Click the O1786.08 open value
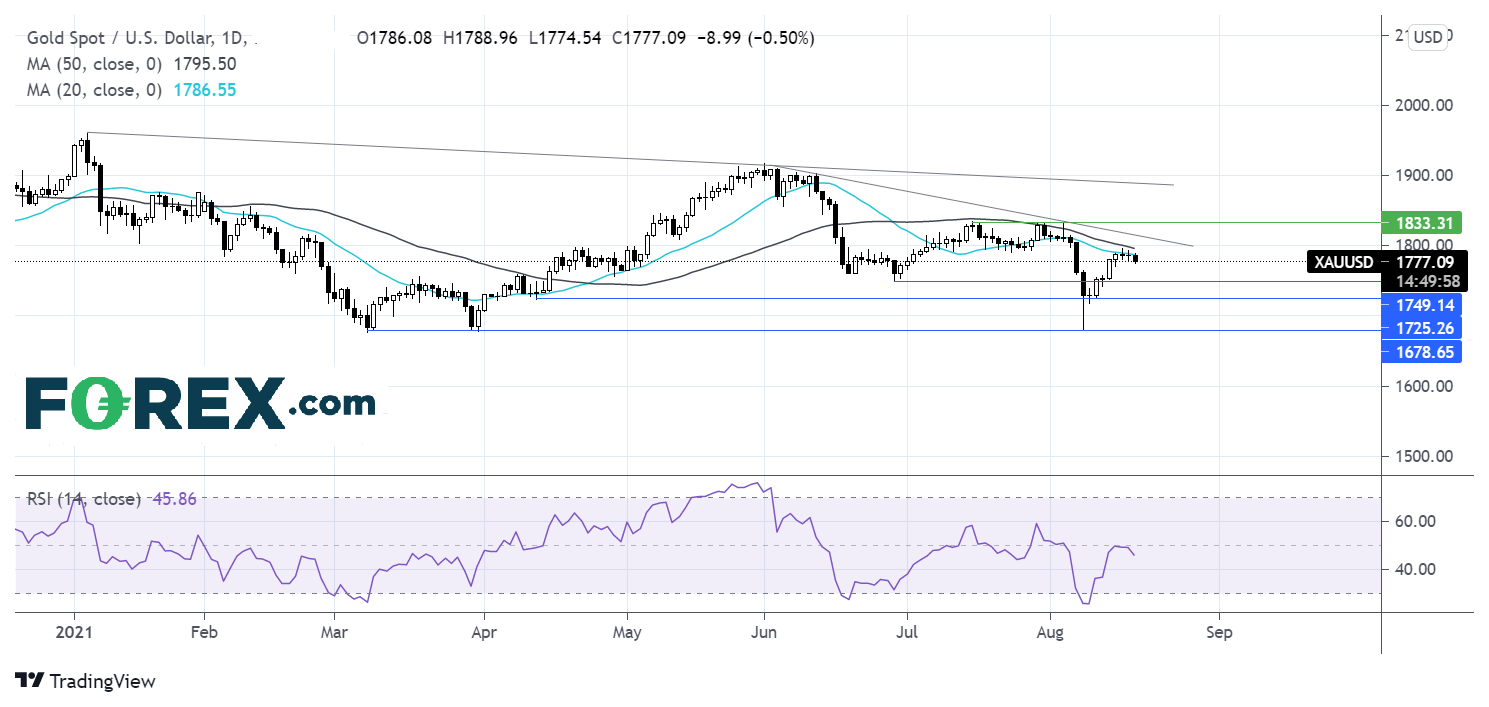 coord(394,39)
